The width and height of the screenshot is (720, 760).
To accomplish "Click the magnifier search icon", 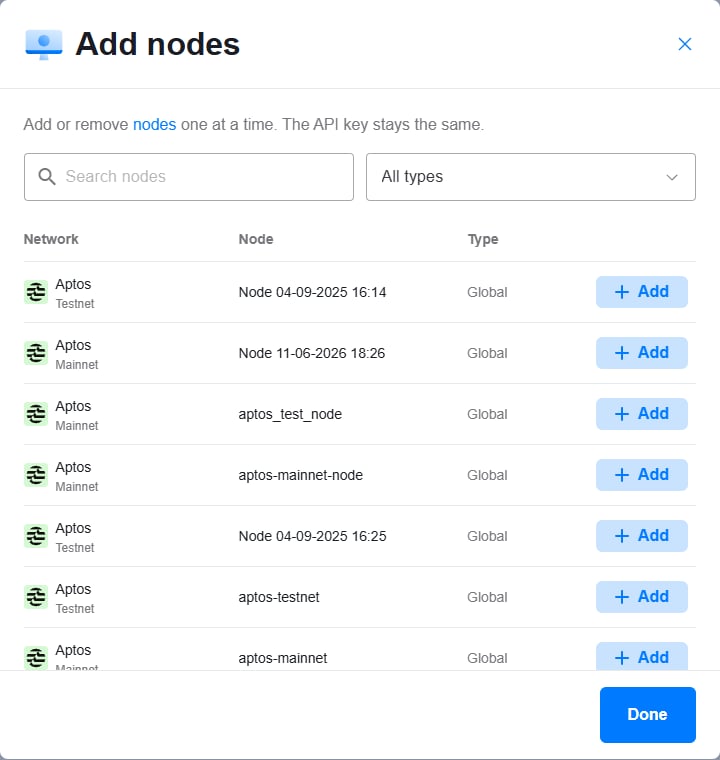I will tap(47, 176).
